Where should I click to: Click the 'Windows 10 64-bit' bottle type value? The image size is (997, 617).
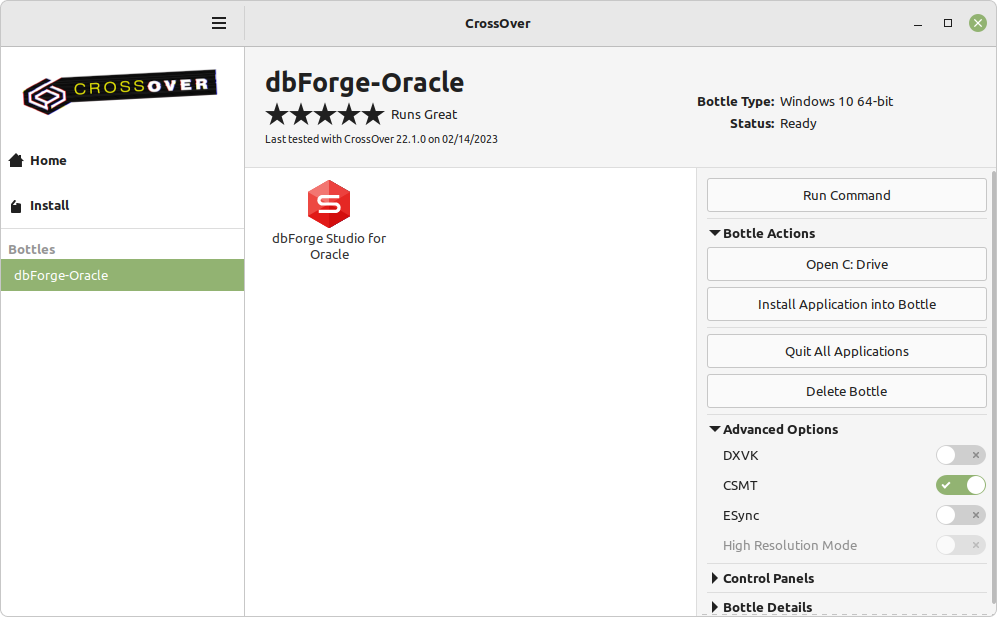836,102
